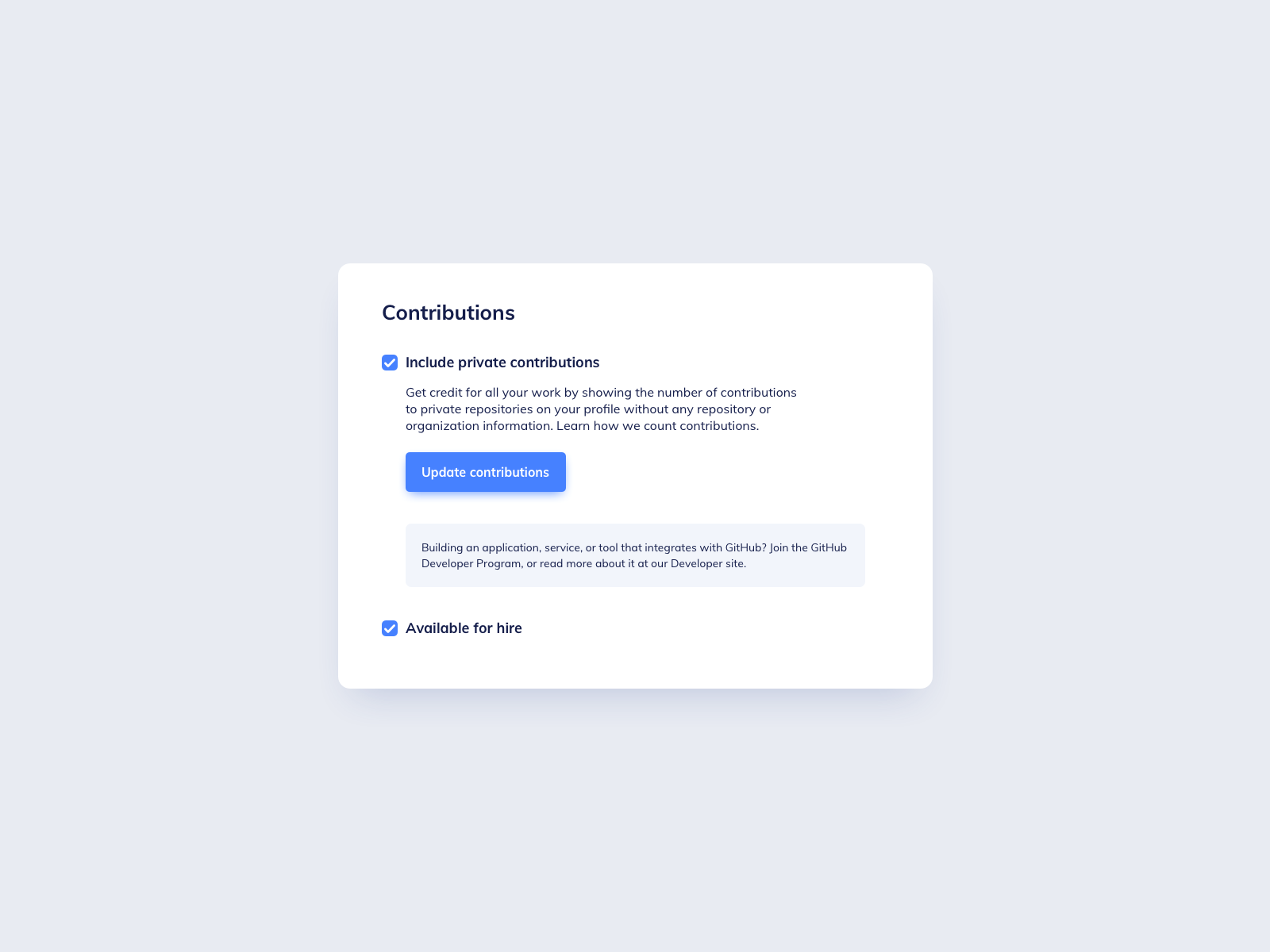Select the Include private contributions label
The width and height of the screenshot is (1270, 952).
click(502, 362)
